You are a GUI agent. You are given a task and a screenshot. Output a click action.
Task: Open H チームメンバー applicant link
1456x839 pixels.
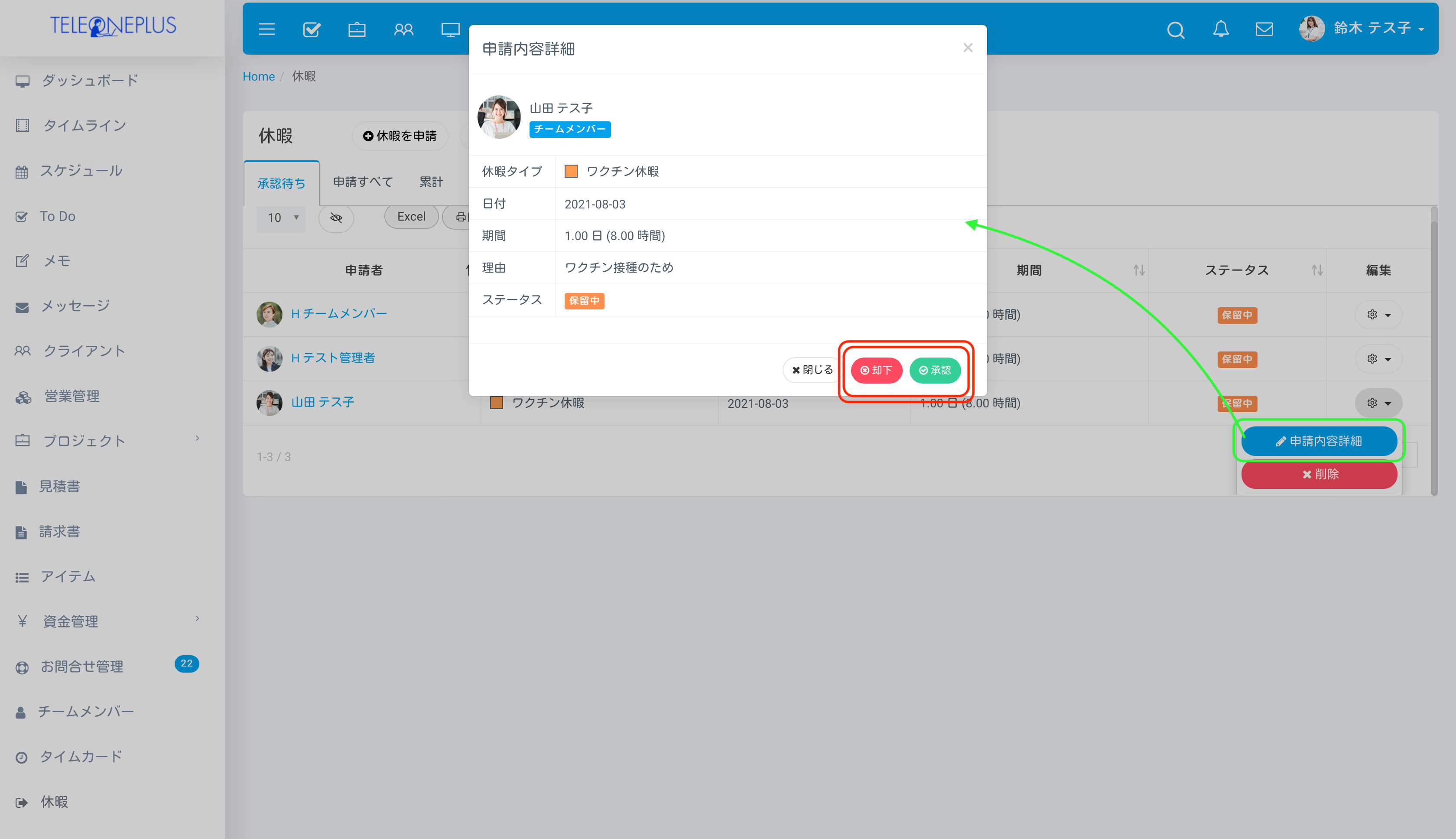tap(339, 313)
